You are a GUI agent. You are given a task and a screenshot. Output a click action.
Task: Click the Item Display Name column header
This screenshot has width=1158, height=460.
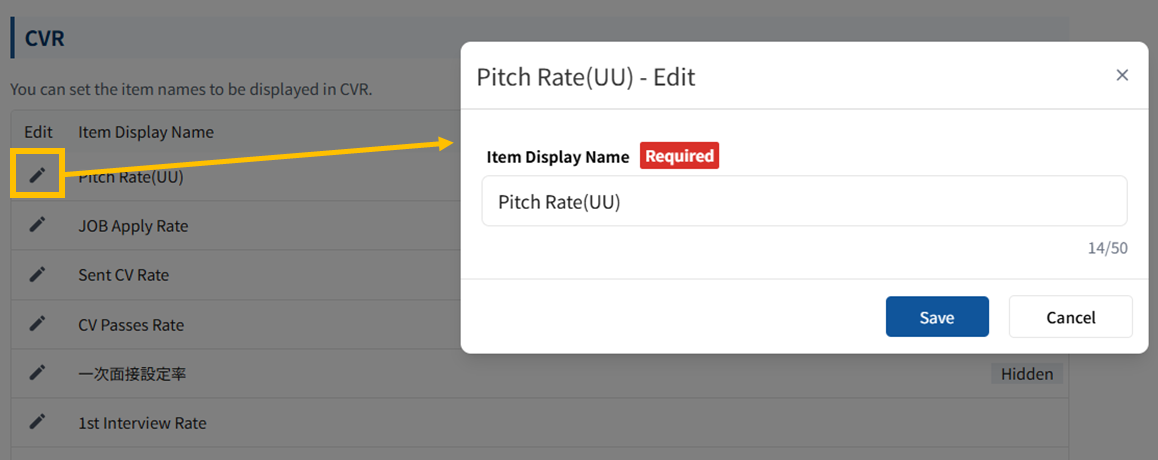(x=146, y=132)
